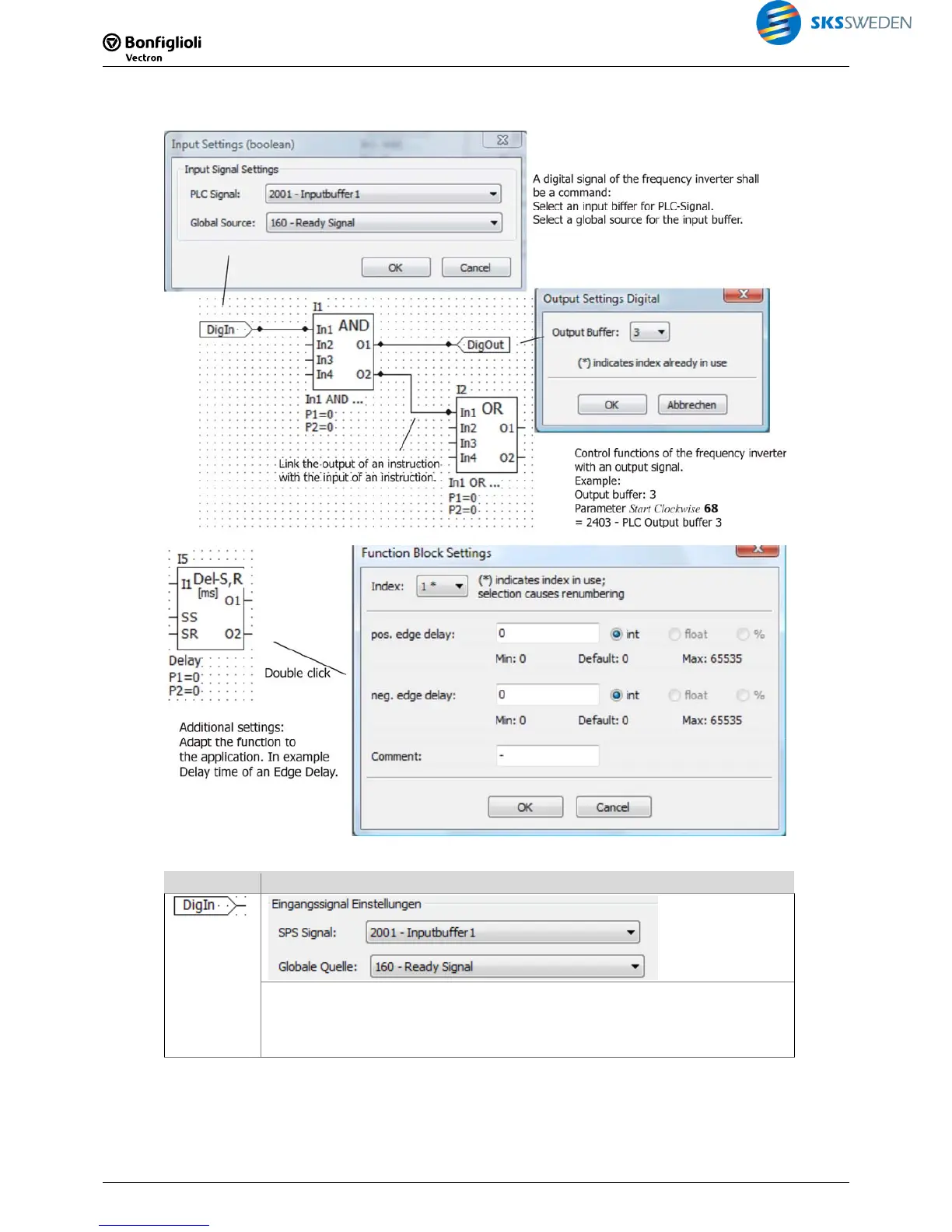
Task: Click Cancel in Function Block Settings
Action: [x=613, y=807]
